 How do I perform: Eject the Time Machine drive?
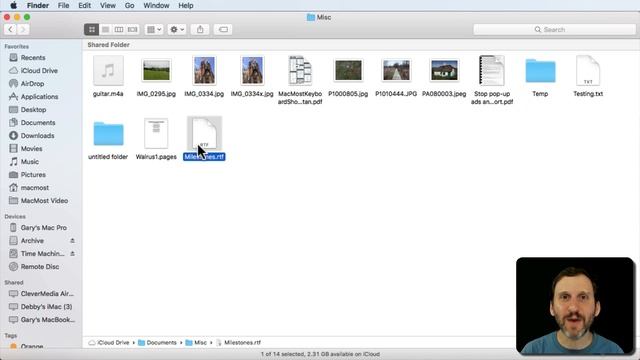pyautogui.click(x=72, y=253)
